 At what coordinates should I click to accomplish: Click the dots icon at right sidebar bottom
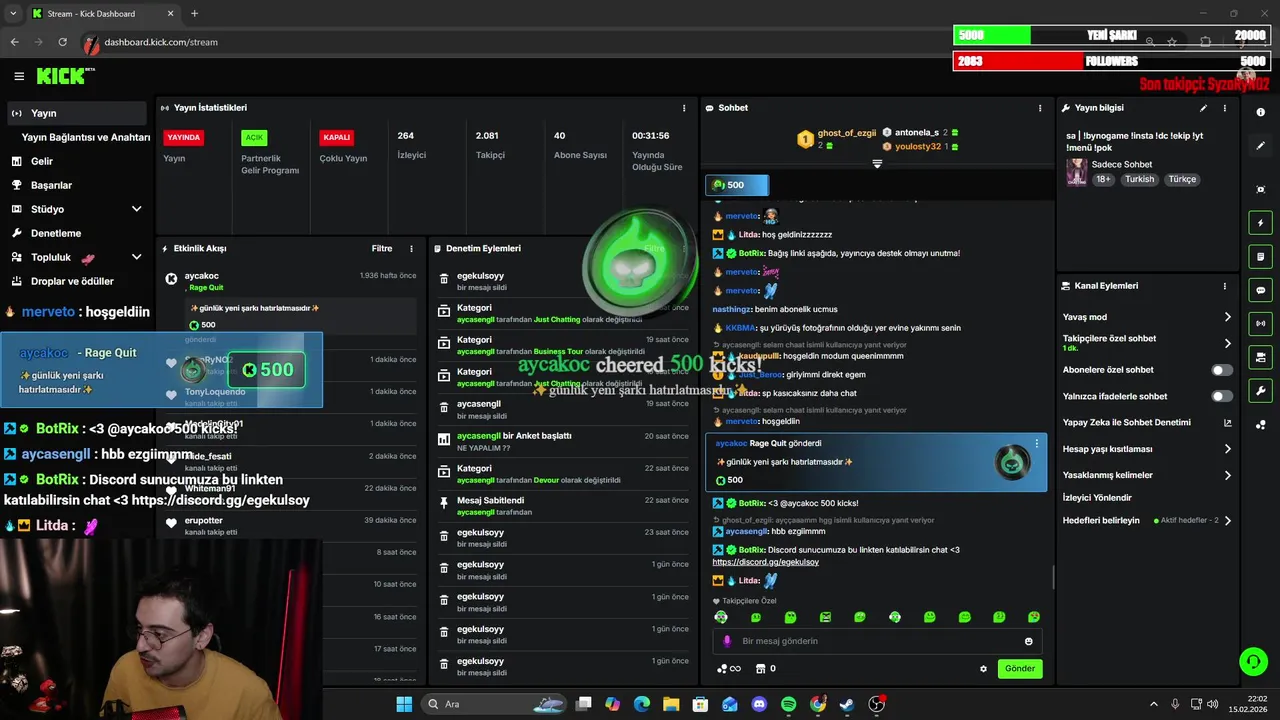(x=1260, y=424)
